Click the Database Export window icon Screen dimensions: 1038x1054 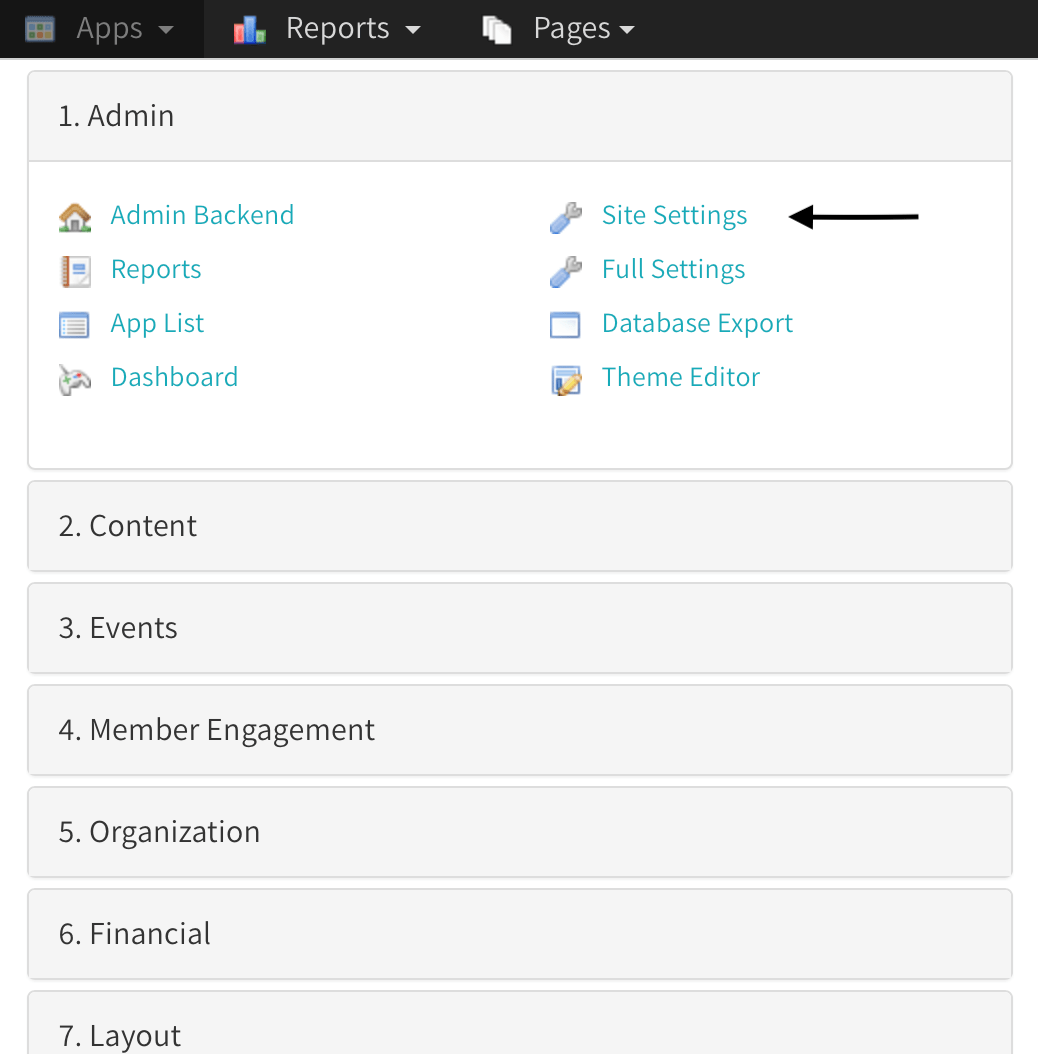(x=566, y=322)
